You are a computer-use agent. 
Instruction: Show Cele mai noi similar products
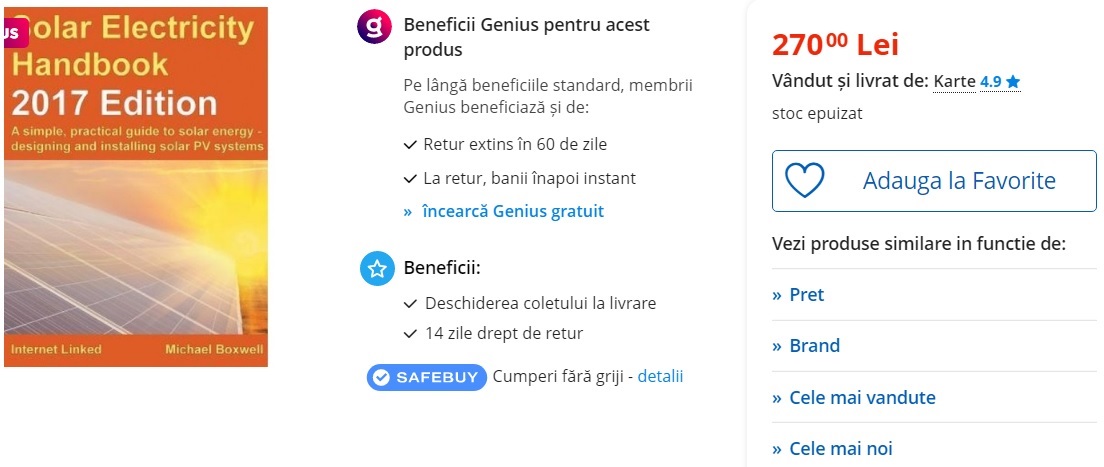(840, 448)
